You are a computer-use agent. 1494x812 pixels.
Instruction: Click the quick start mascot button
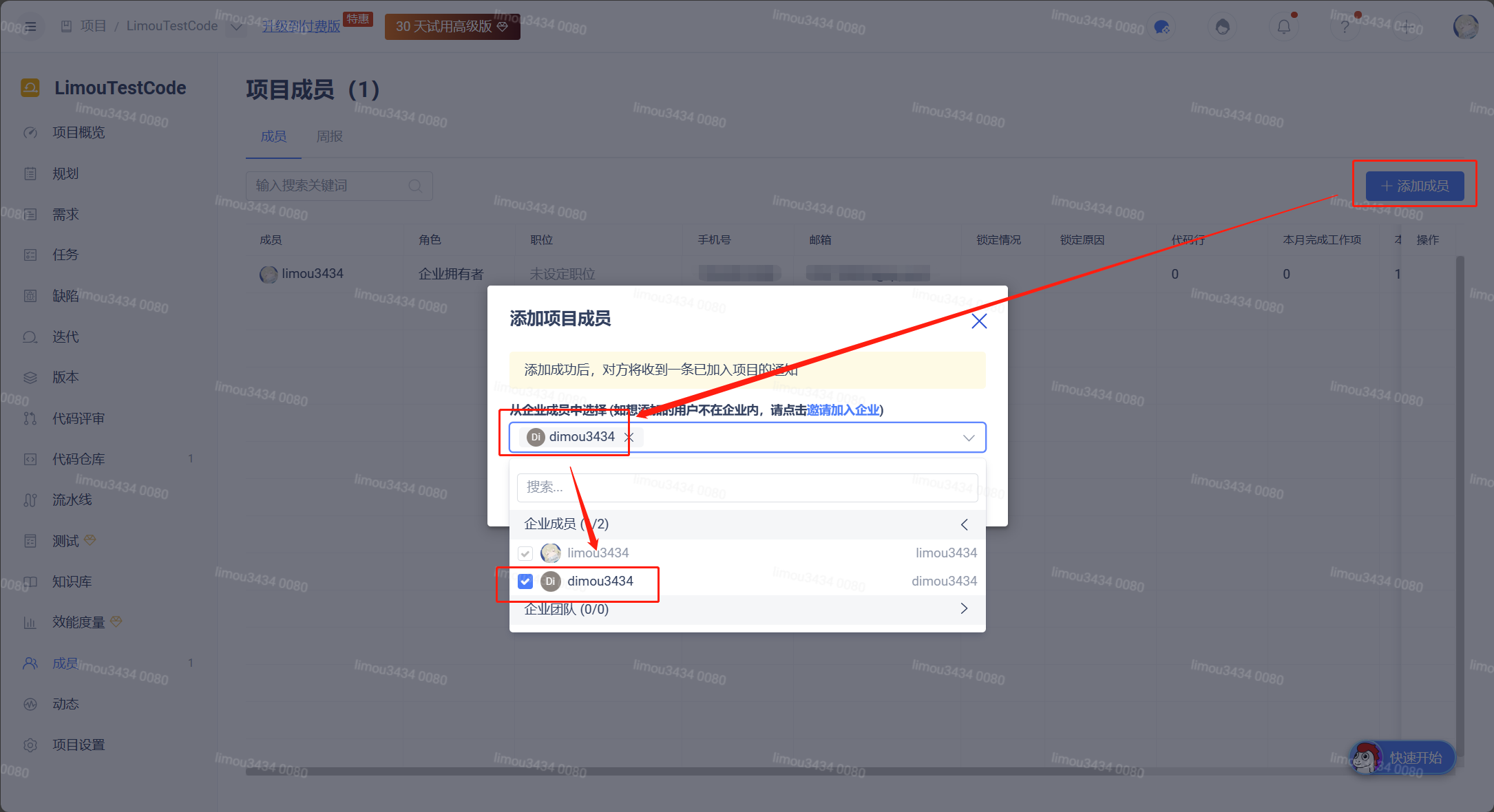click(1402, 758)
